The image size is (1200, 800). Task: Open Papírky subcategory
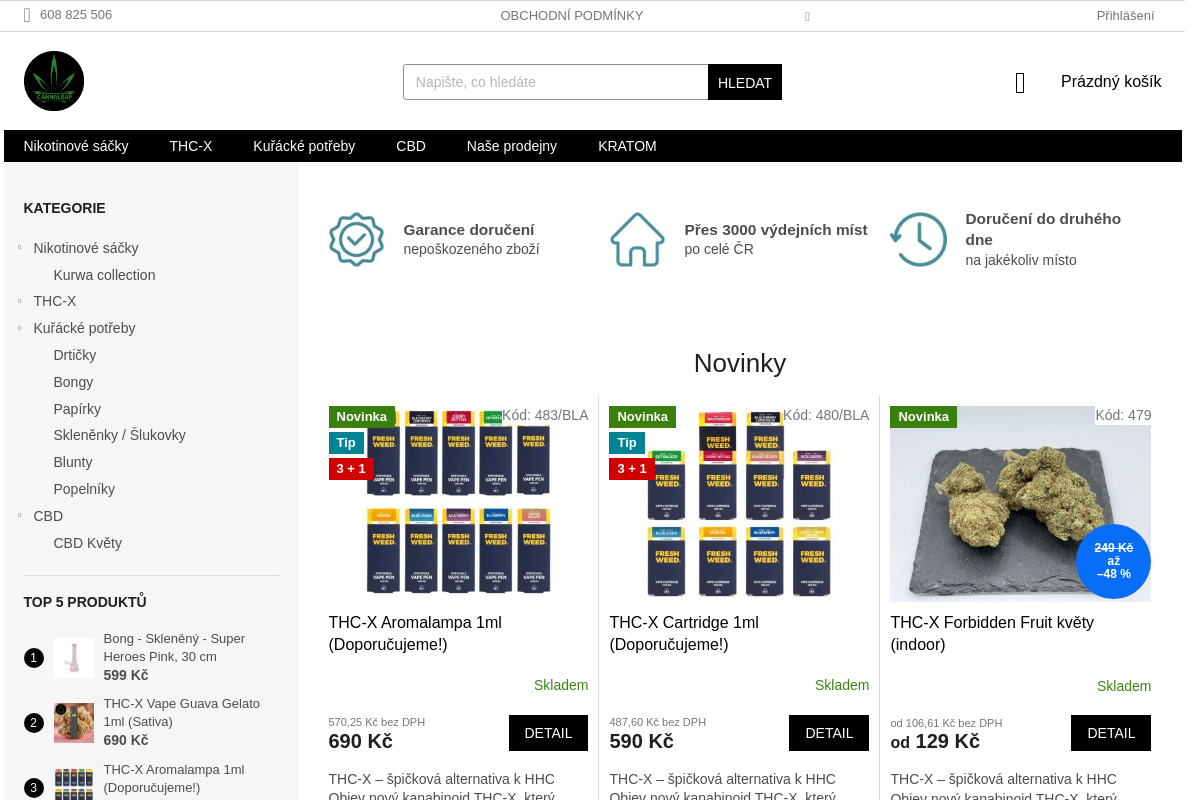pyautogui.click(x=77, y=409)
